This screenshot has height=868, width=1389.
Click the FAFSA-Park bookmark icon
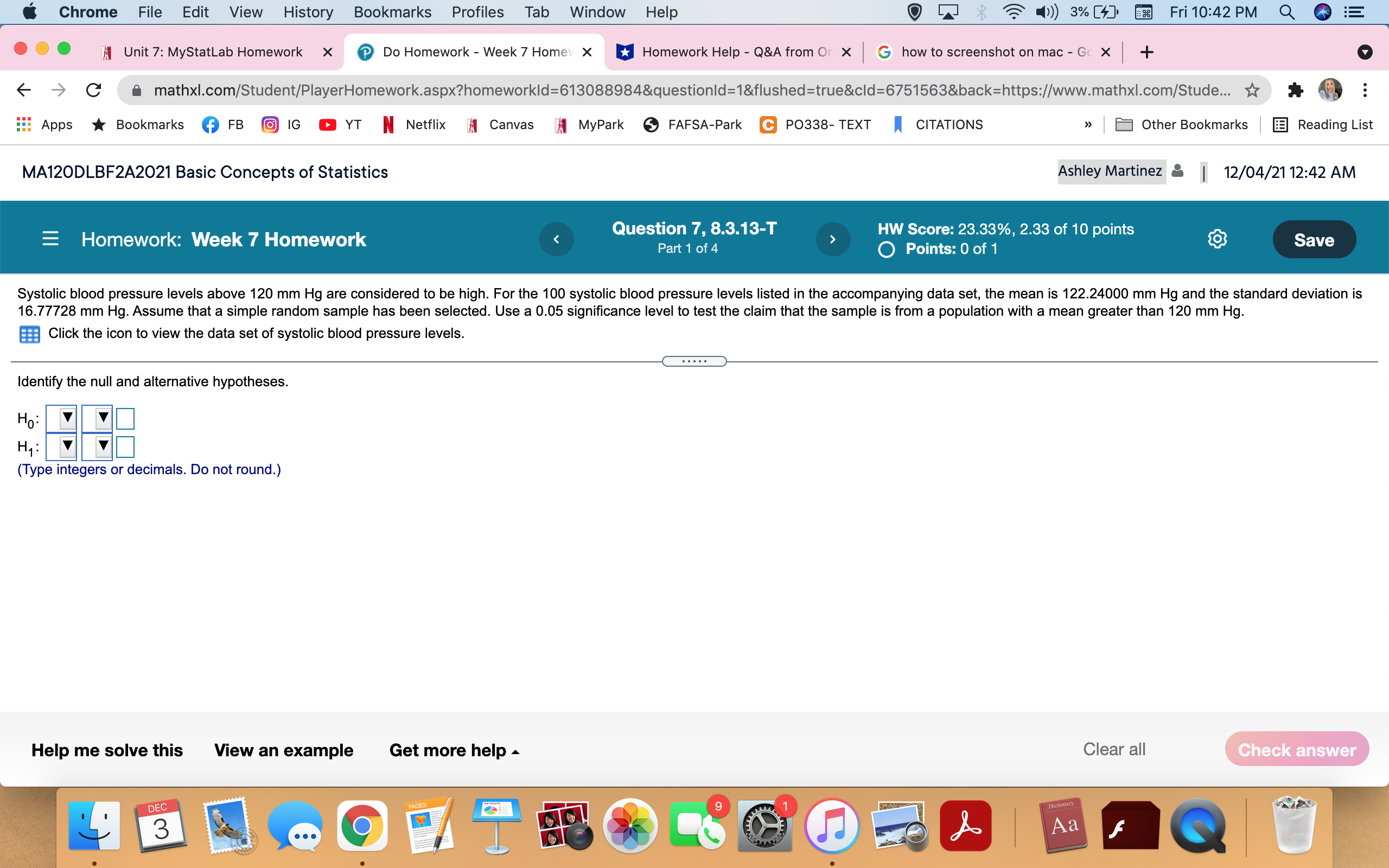click(x=651, y=125)
